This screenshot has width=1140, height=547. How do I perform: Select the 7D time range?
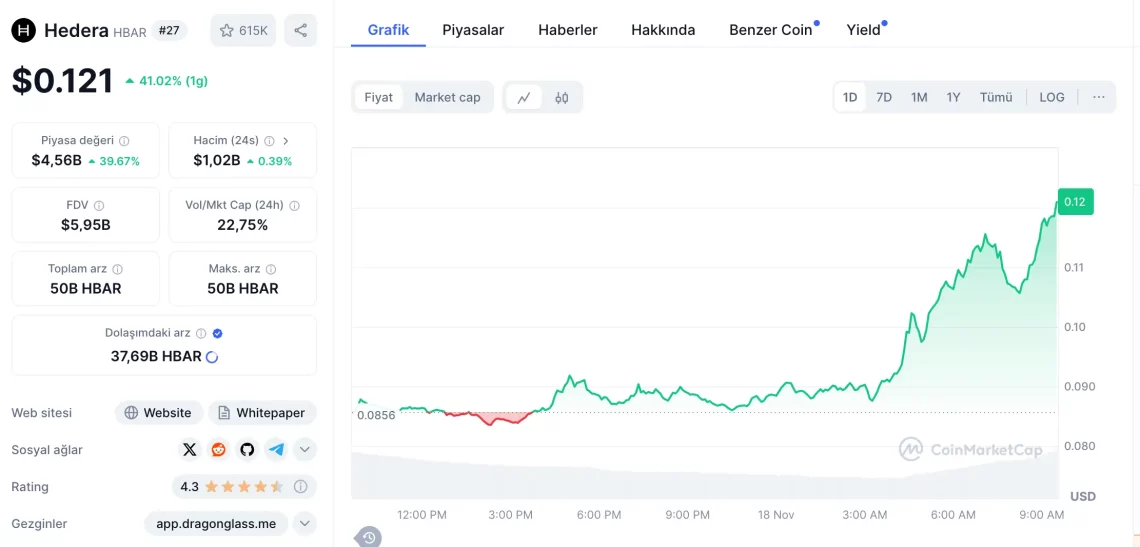pyautogui.click(x=883, y=97)
